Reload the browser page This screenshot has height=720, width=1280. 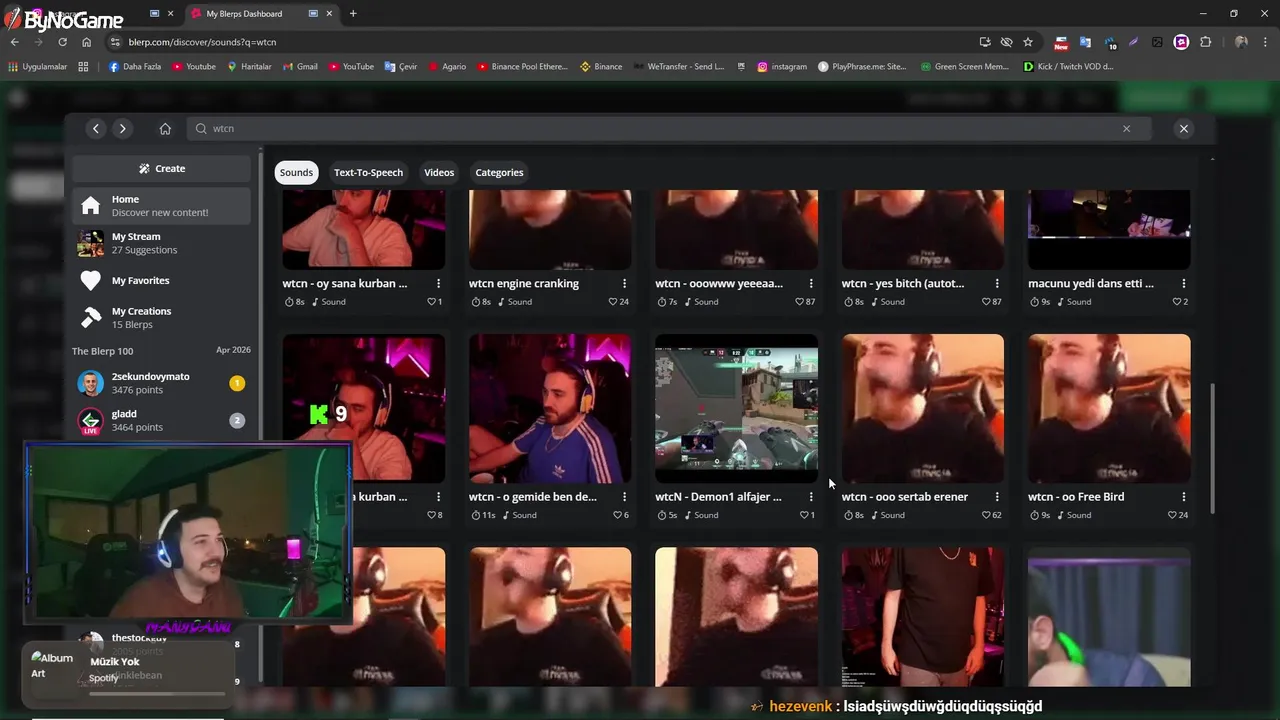(62, 42)
